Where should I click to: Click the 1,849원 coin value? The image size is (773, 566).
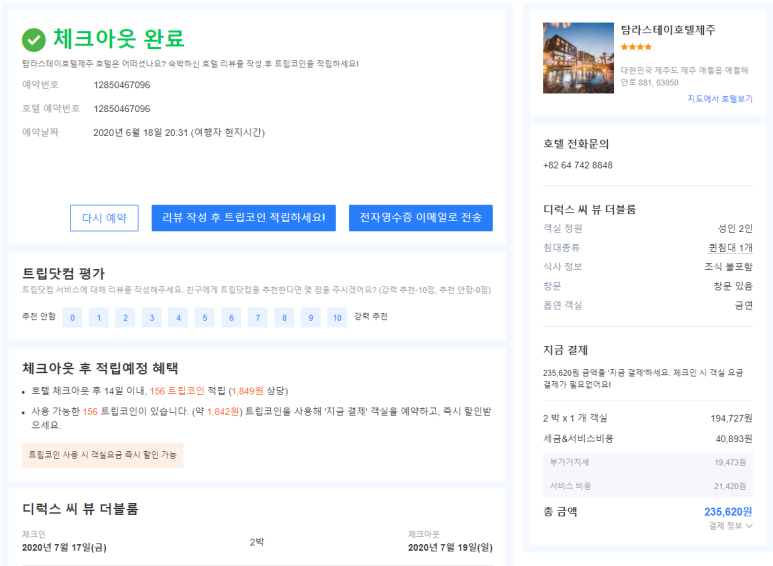click(247, 391)
